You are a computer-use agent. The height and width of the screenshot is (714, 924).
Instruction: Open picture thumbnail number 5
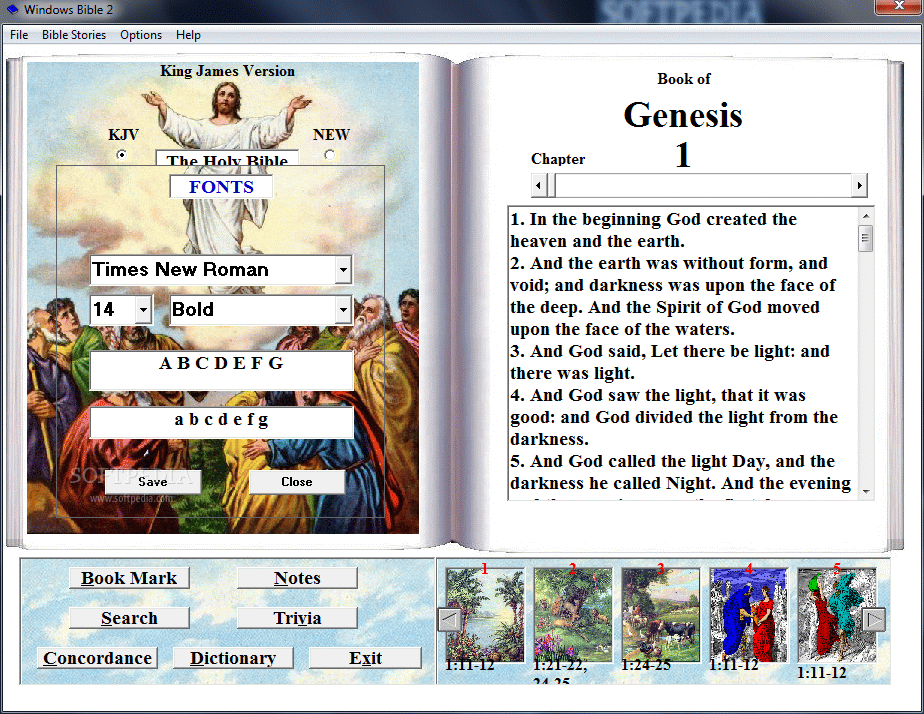837,614
